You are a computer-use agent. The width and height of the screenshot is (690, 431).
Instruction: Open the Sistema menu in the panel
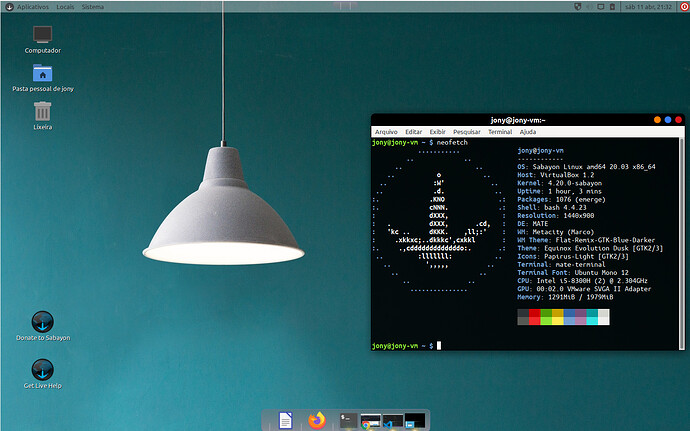(x=92, y=7)
